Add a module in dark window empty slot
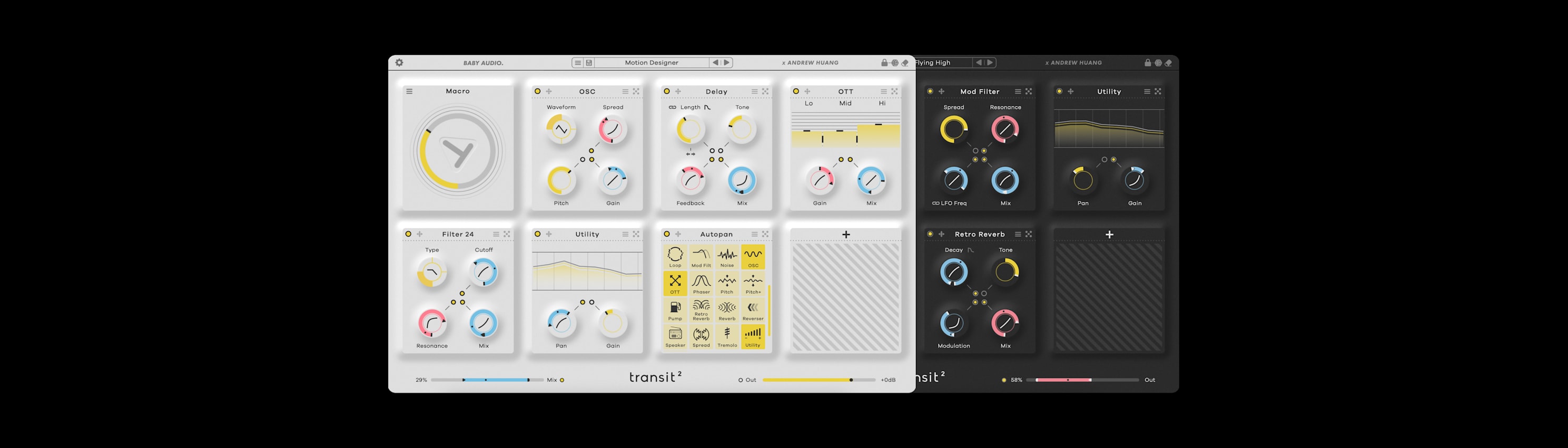 coord(1109,235)
